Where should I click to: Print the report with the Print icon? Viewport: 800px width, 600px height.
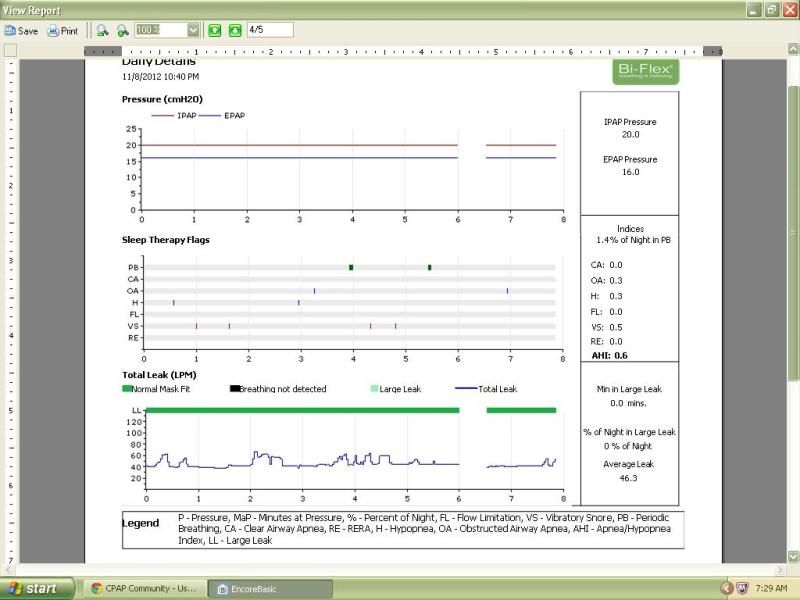pyautogui.click(x=62, y=31)
